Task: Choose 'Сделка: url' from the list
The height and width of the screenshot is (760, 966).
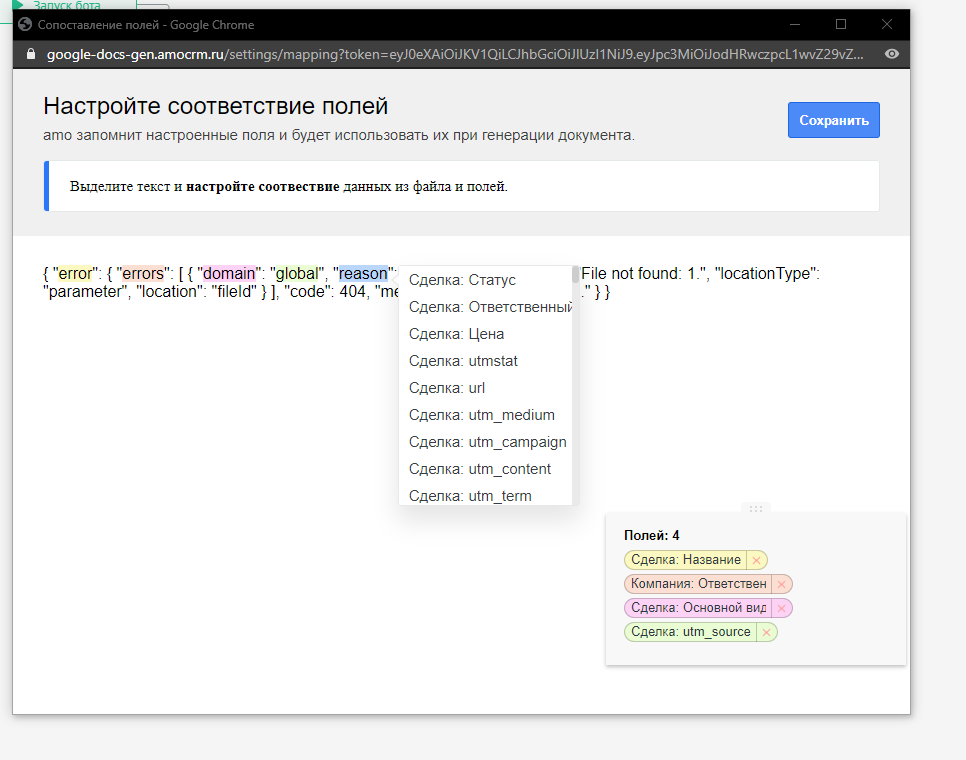Action: click(x=446, y=388)
